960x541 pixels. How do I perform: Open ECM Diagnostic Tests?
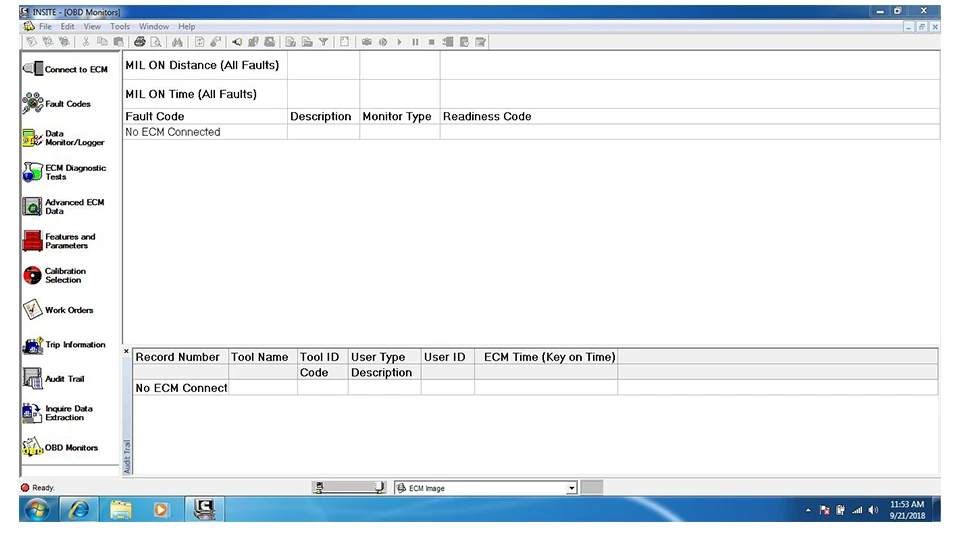[x=64, y=172]
